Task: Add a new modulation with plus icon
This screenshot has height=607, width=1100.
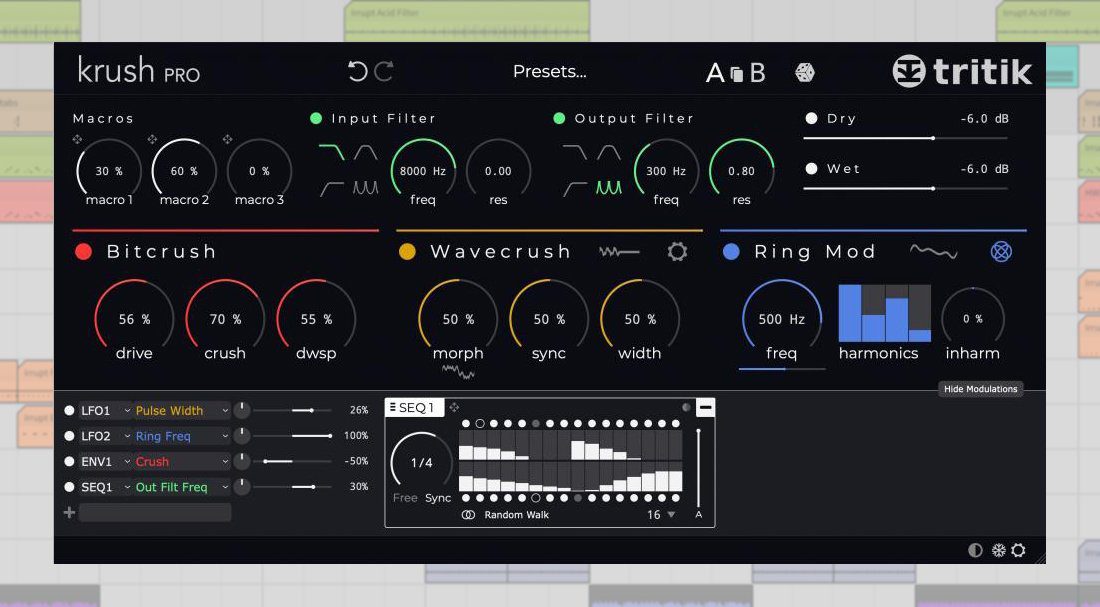Action: pos(69,512)
